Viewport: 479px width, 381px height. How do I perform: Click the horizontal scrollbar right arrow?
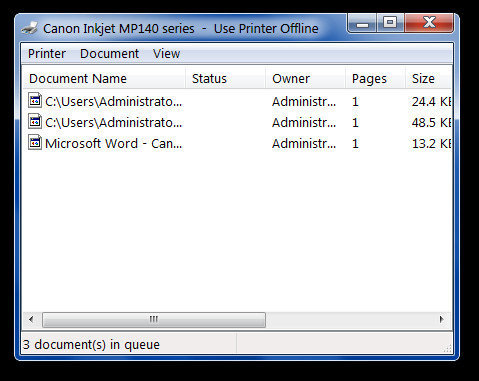coord(442,320)
